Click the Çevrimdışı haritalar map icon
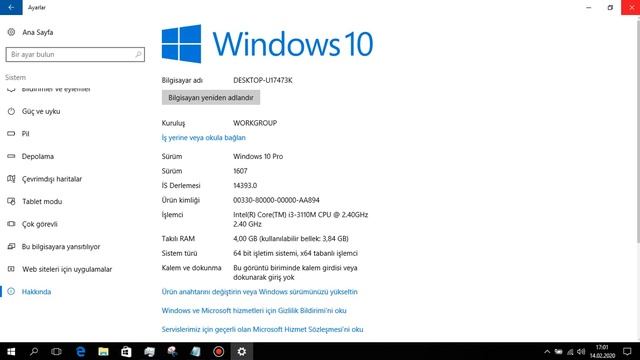This screenshot has height=360, width=640. 11,179
